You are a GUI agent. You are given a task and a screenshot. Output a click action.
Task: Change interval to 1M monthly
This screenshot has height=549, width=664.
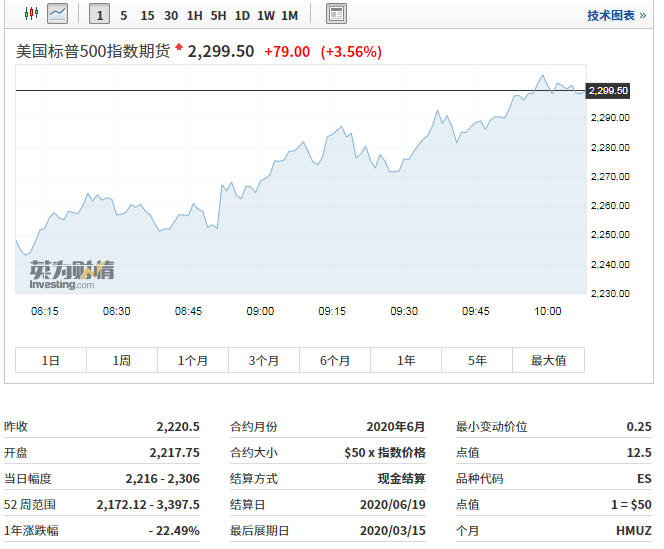tap(289, 15)
